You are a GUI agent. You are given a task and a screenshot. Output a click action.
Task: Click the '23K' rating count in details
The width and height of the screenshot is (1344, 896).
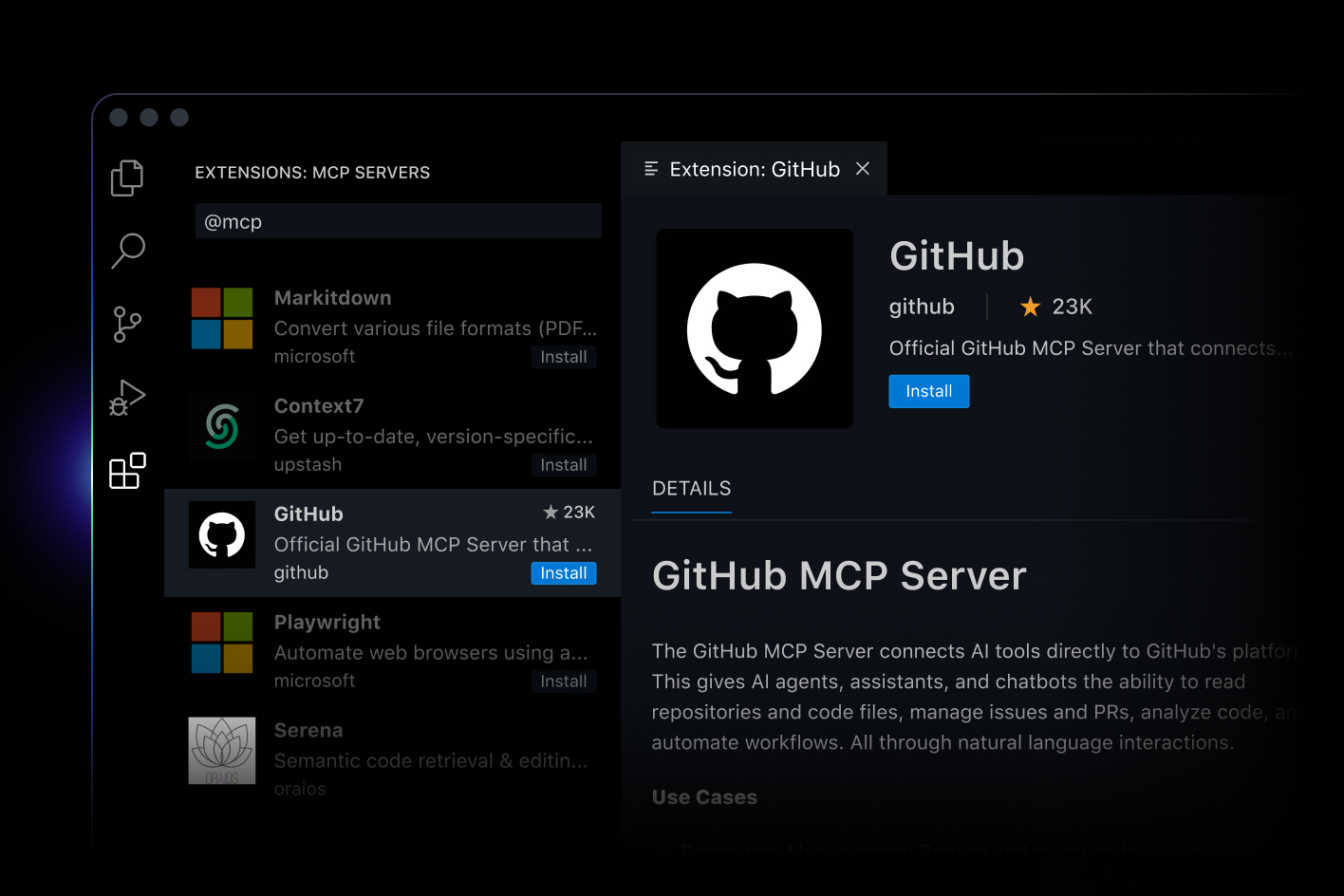1073,307
